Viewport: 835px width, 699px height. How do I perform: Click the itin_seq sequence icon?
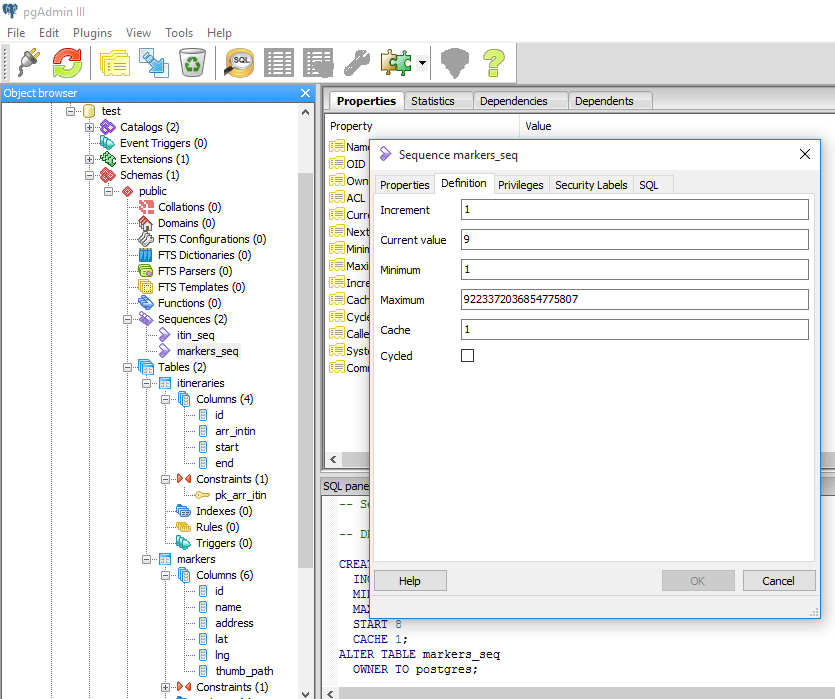point(165,335)
